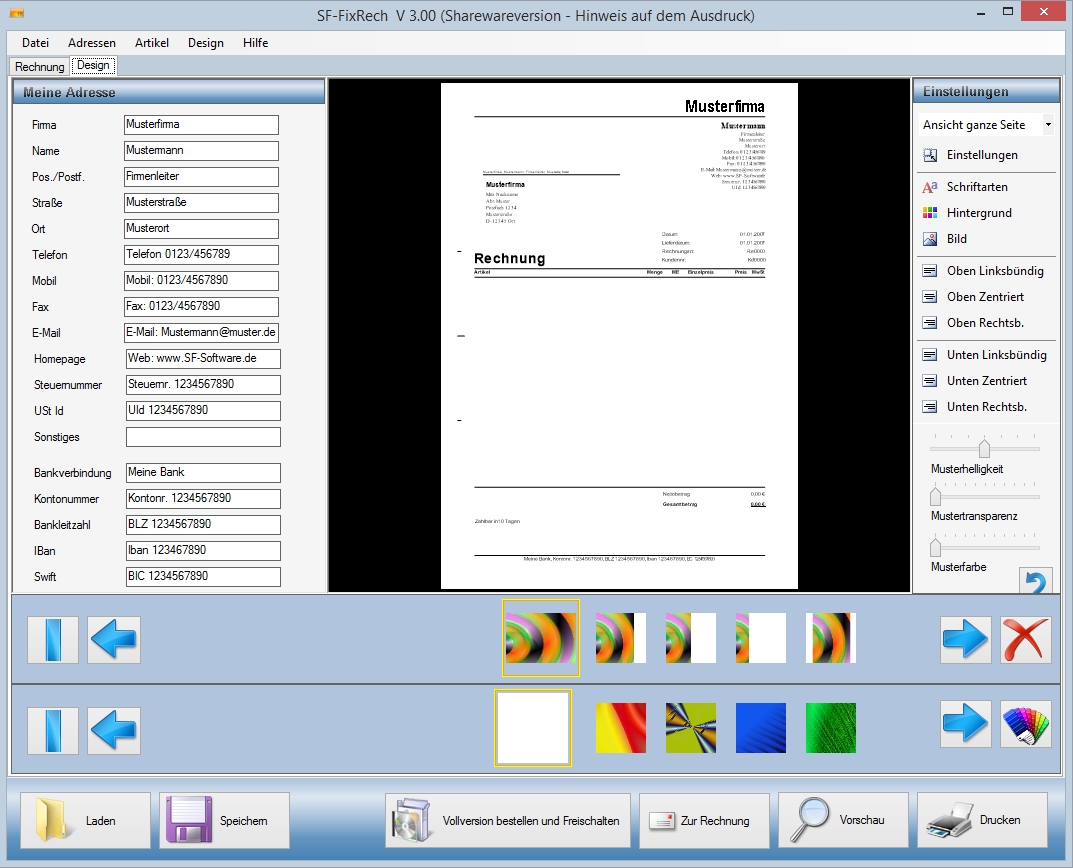Select the full swirl pattern thumbnail
The width and height of the screenshot is (1073, 868).
coord(541,638)
